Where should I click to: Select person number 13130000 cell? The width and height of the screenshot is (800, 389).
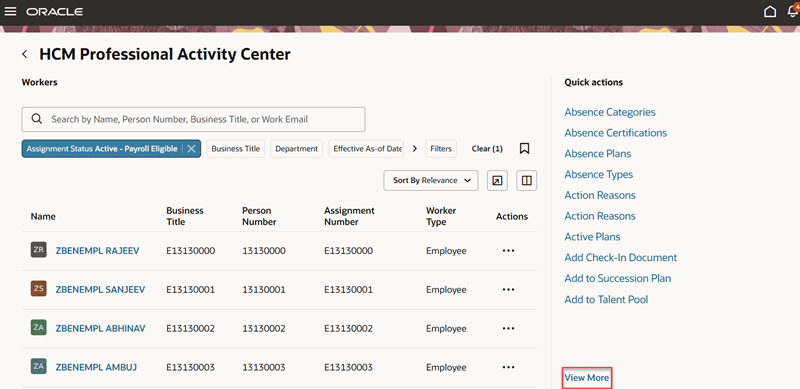264,251
